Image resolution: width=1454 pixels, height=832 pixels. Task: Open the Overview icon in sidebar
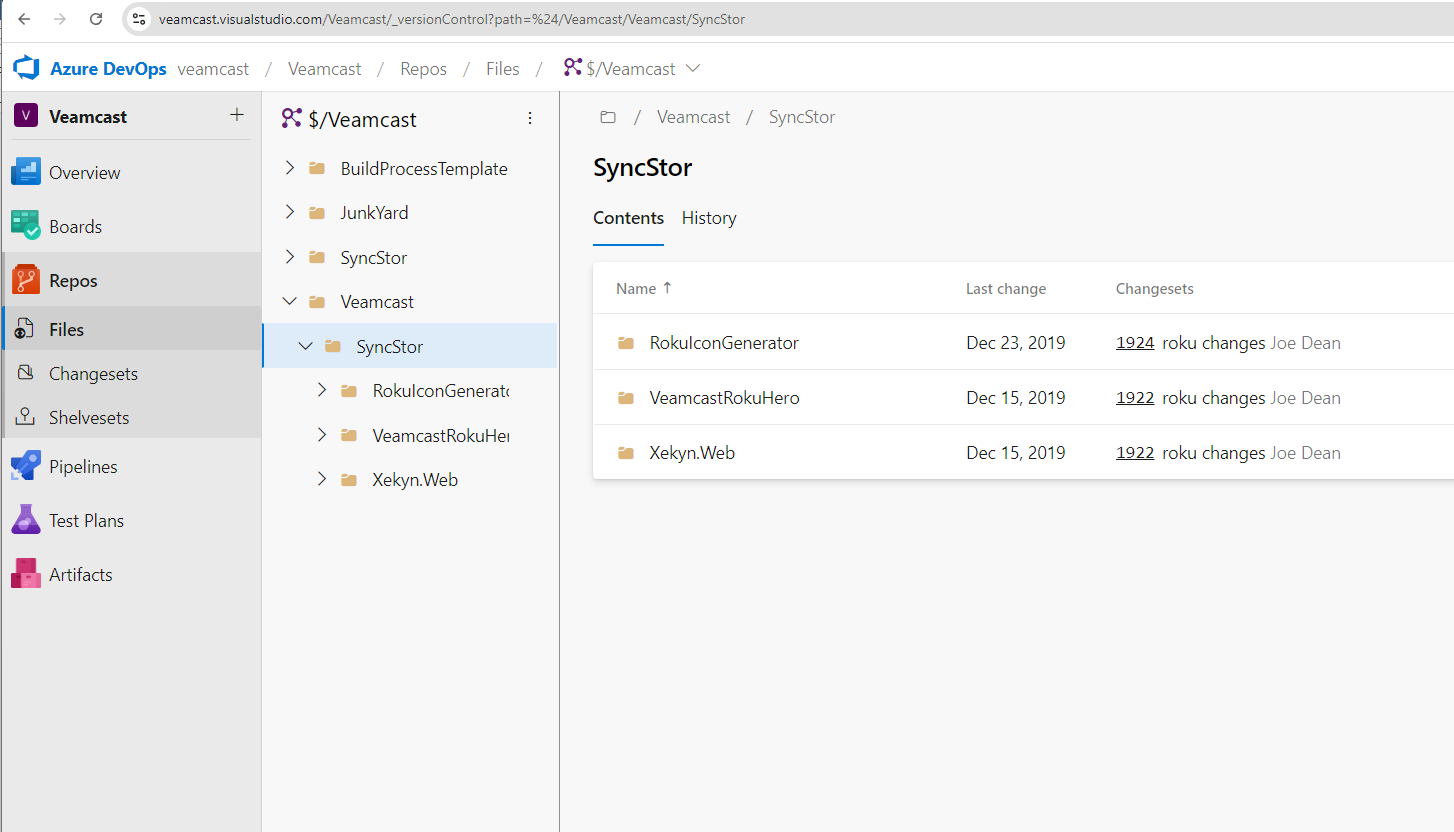coord(25,172)
